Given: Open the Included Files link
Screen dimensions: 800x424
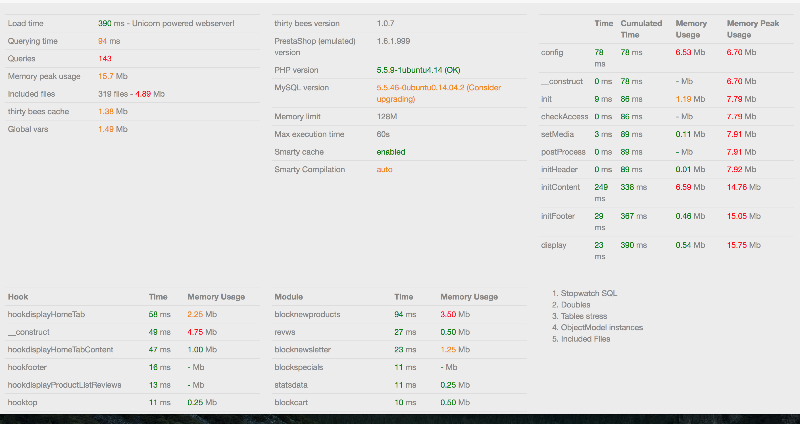Looking at the screenshot, I should (586, 339).
